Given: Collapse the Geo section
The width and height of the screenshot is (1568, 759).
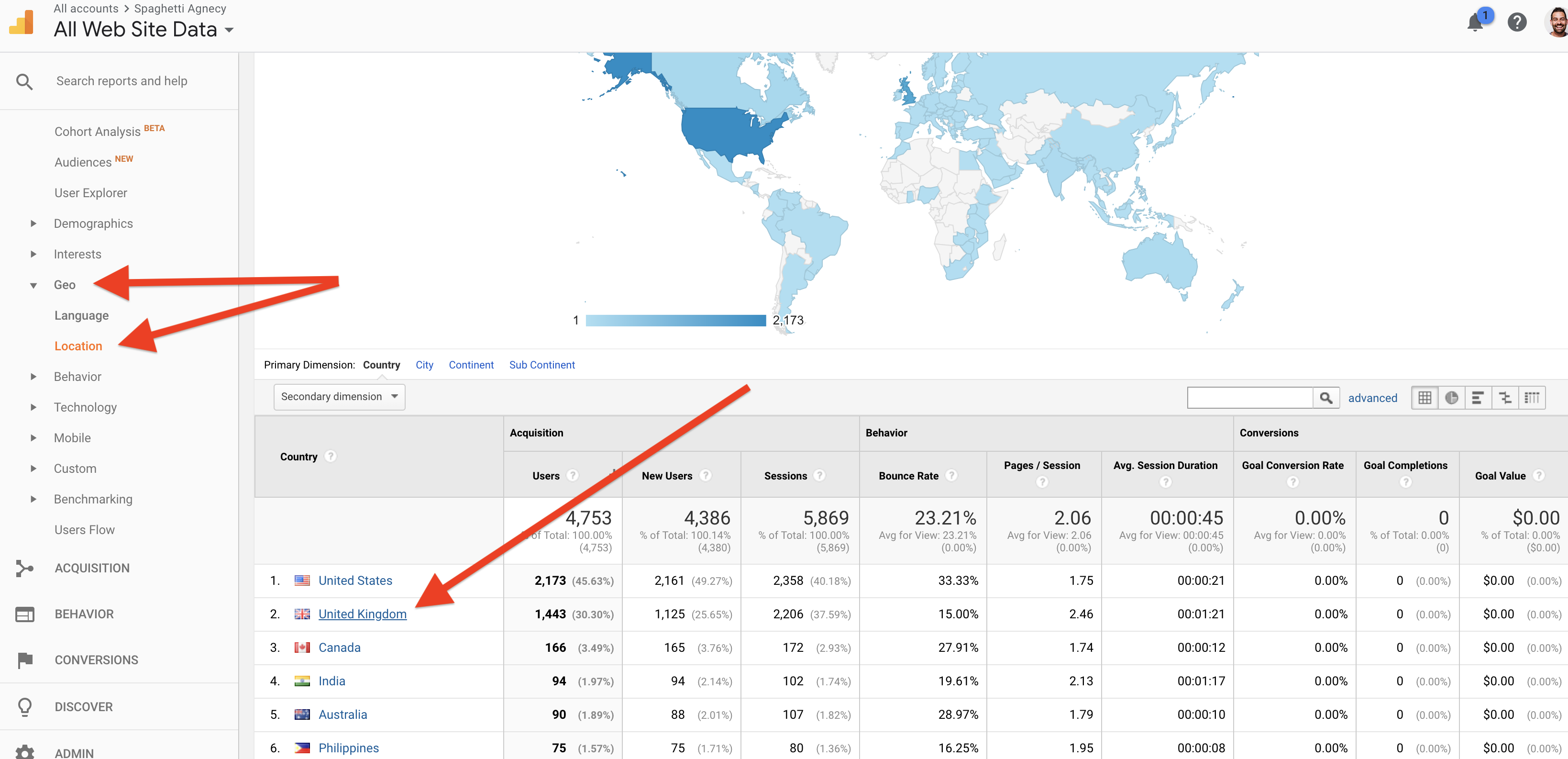Looking at the screenshot, I should click(64, 284).
